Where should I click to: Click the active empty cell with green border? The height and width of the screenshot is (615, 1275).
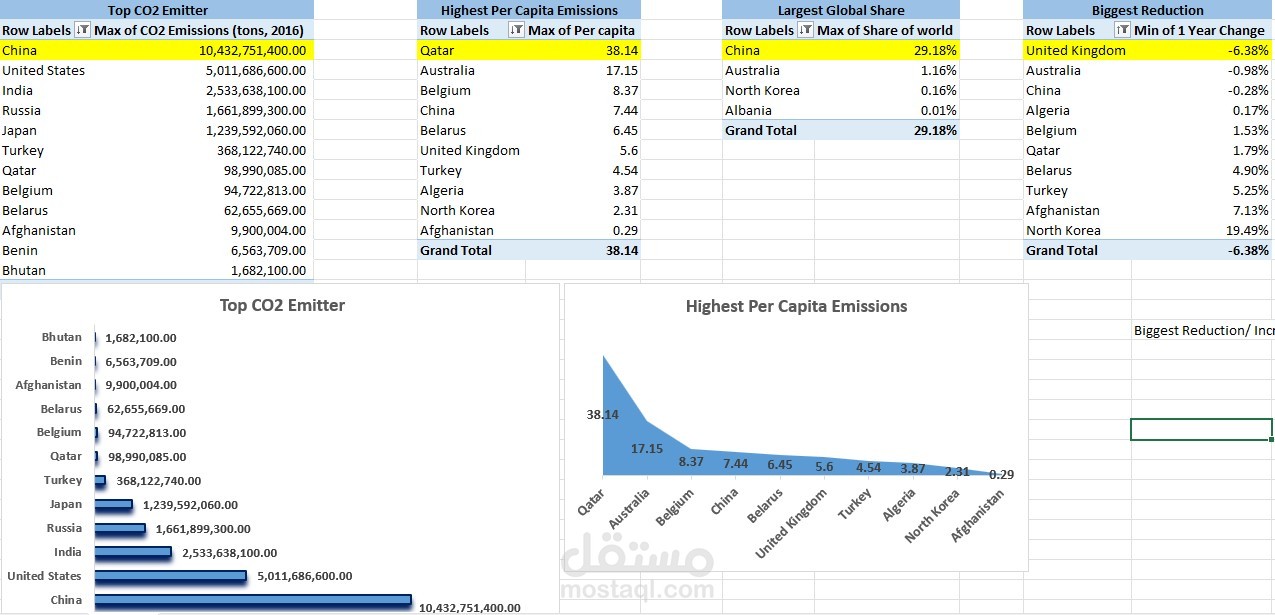(1201, 429)
